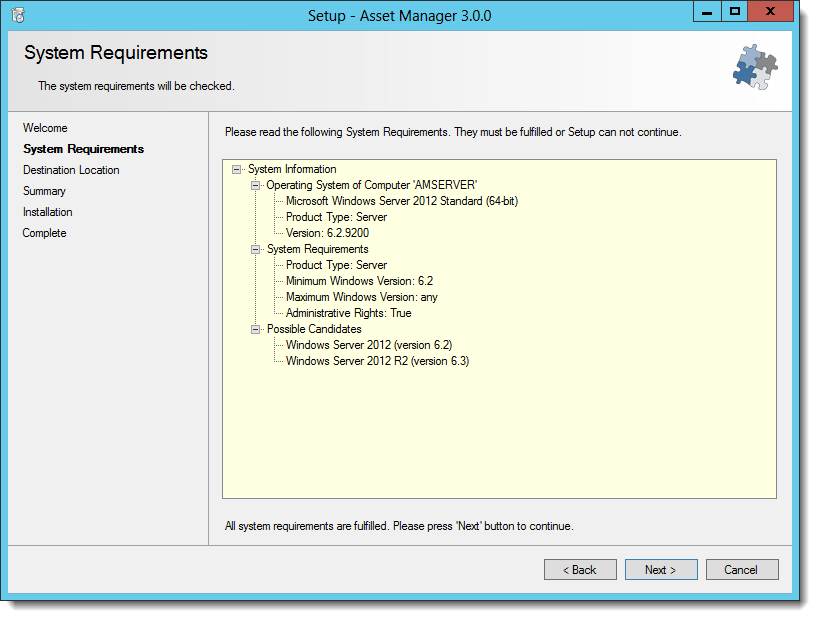
Task: Collapse the System Requirements tree node
Action: click(x=255, y=249)
